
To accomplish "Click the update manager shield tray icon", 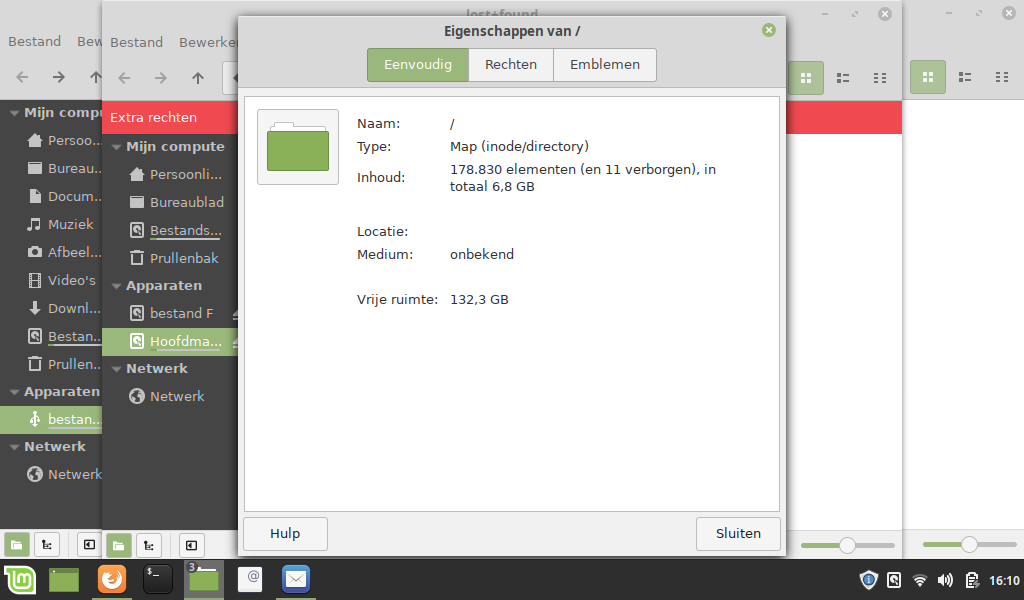I will click(x=869, y=580).
